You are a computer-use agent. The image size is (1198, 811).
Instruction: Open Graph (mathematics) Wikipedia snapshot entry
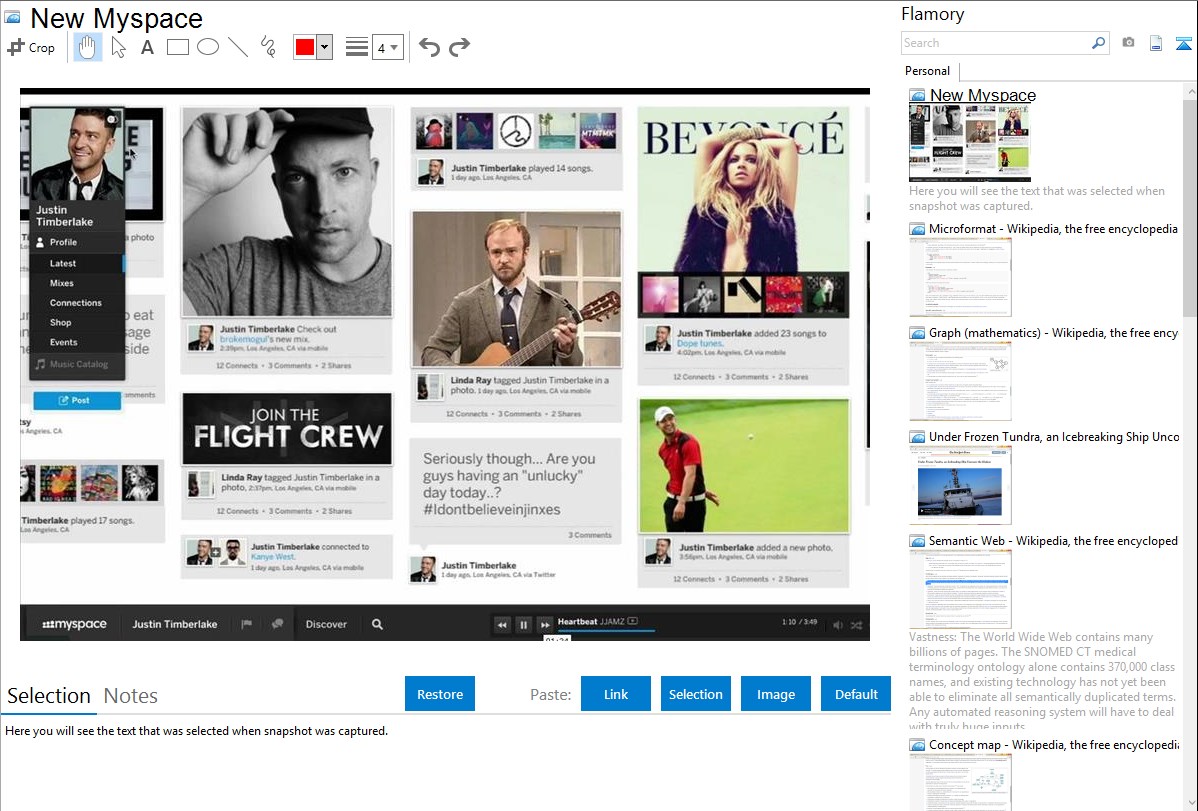point(1053,333)
